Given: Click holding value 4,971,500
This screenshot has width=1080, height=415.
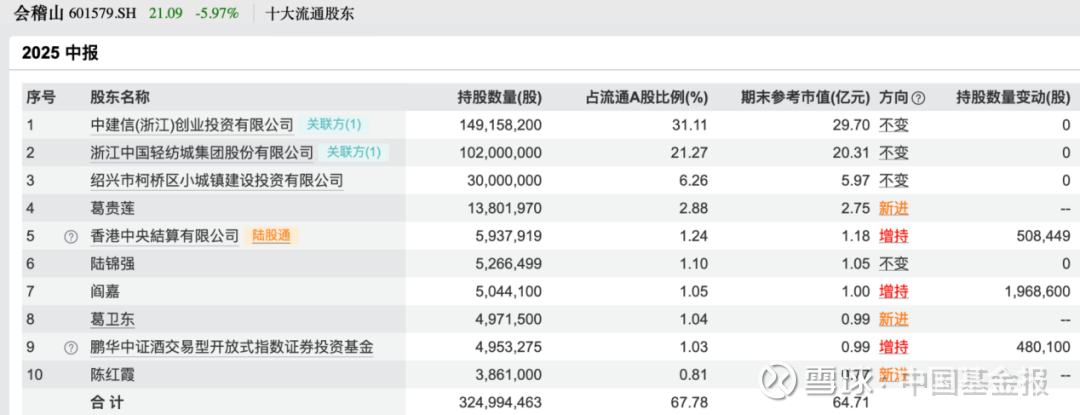Looking at the screenshot, I should coord(509,319).
